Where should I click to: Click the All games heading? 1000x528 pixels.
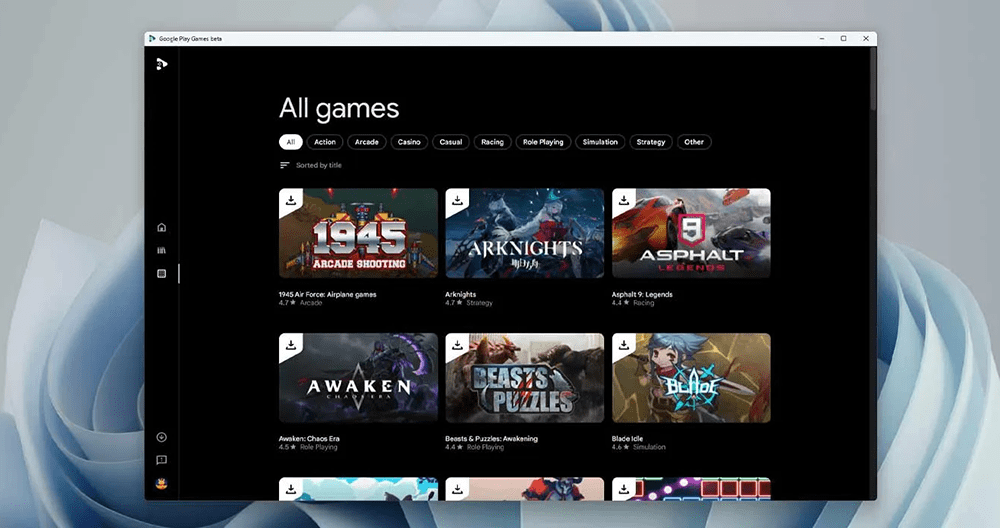tap(339, 108)
